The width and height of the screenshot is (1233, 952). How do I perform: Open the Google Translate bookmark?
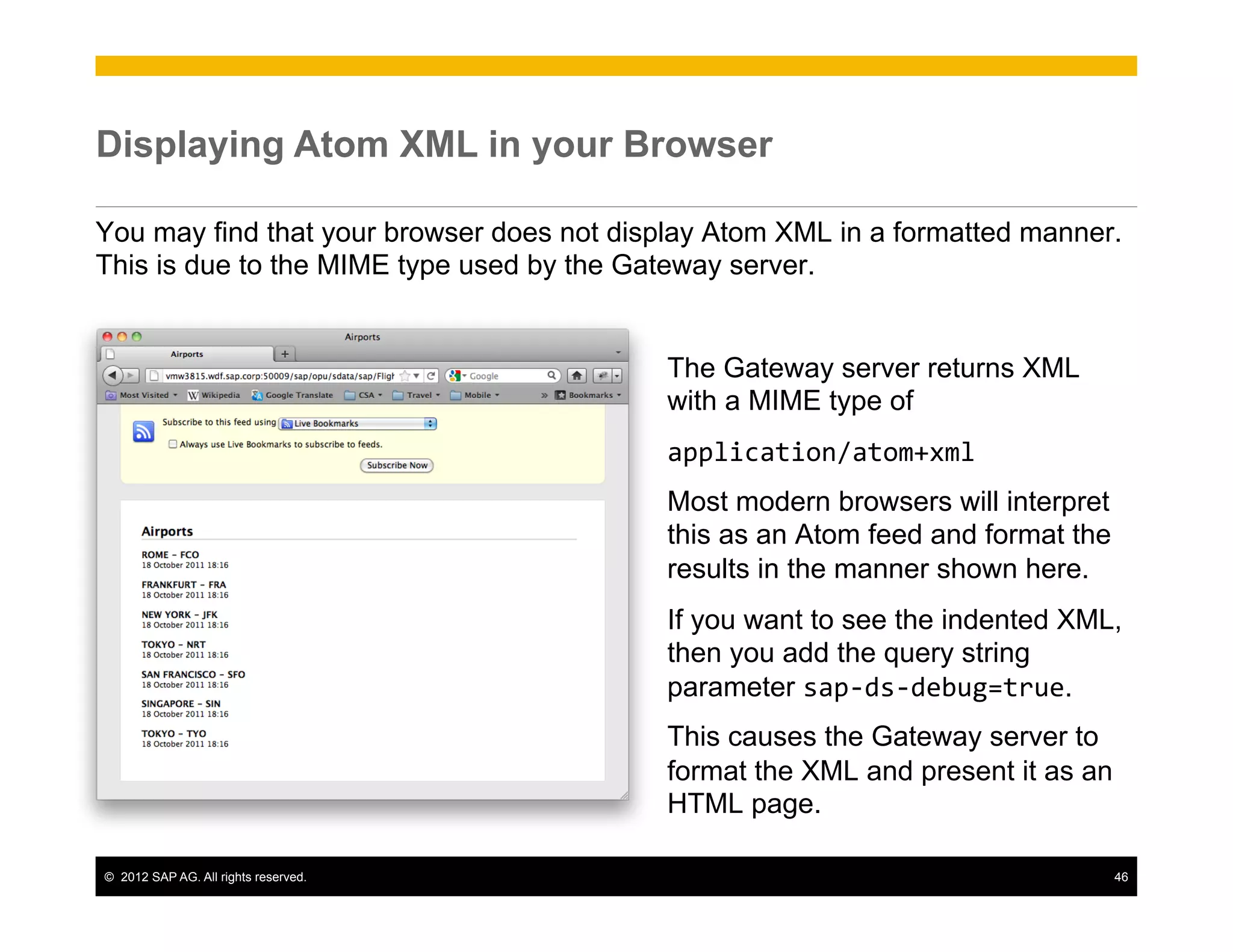[x=292, y=395]
